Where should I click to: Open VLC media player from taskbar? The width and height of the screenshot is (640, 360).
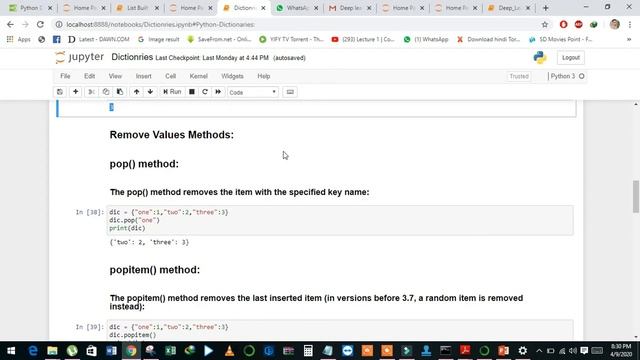(229, 351)
